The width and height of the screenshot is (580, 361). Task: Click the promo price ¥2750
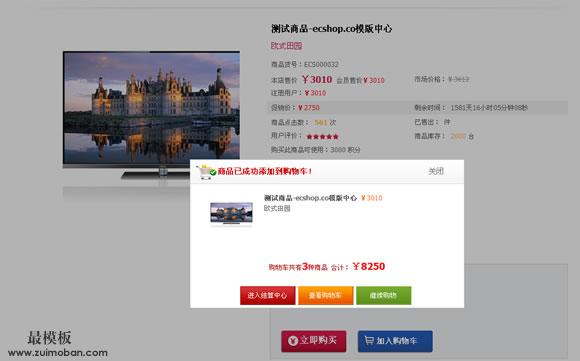(x=309, y=108)
